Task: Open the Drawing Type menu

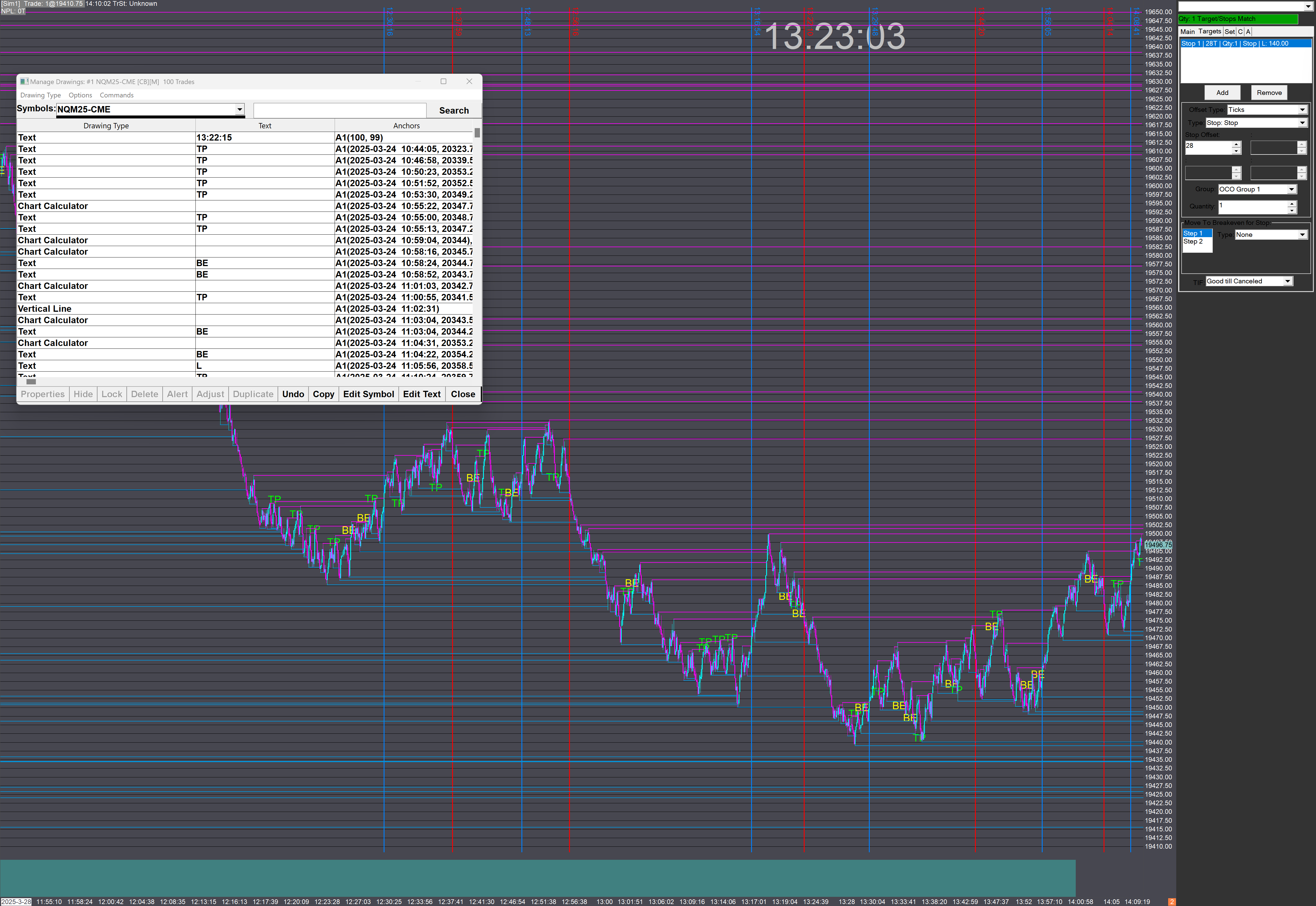Action: [40, 95]
